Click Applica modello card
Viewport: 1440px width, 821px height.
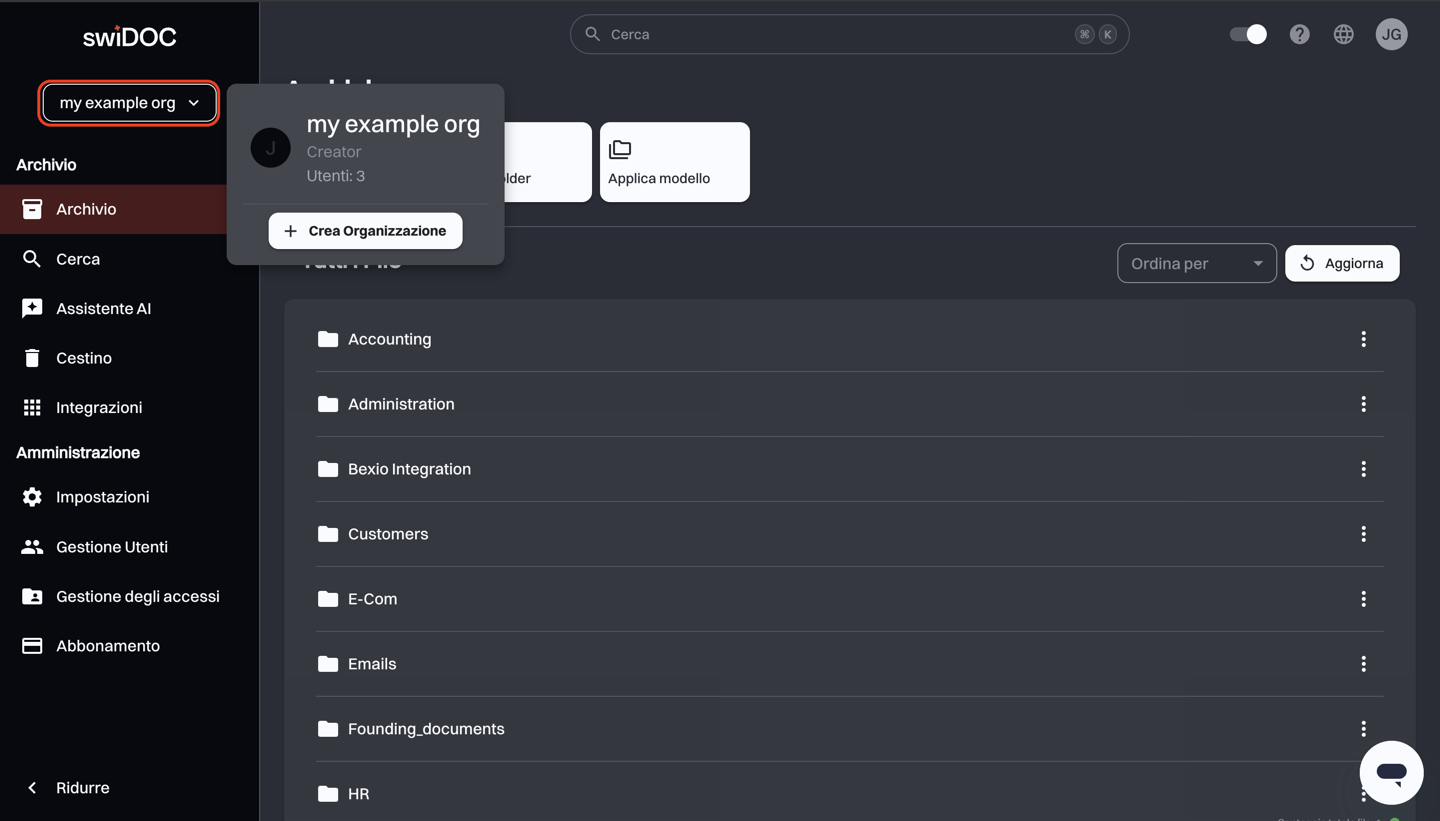coord(675,162)
